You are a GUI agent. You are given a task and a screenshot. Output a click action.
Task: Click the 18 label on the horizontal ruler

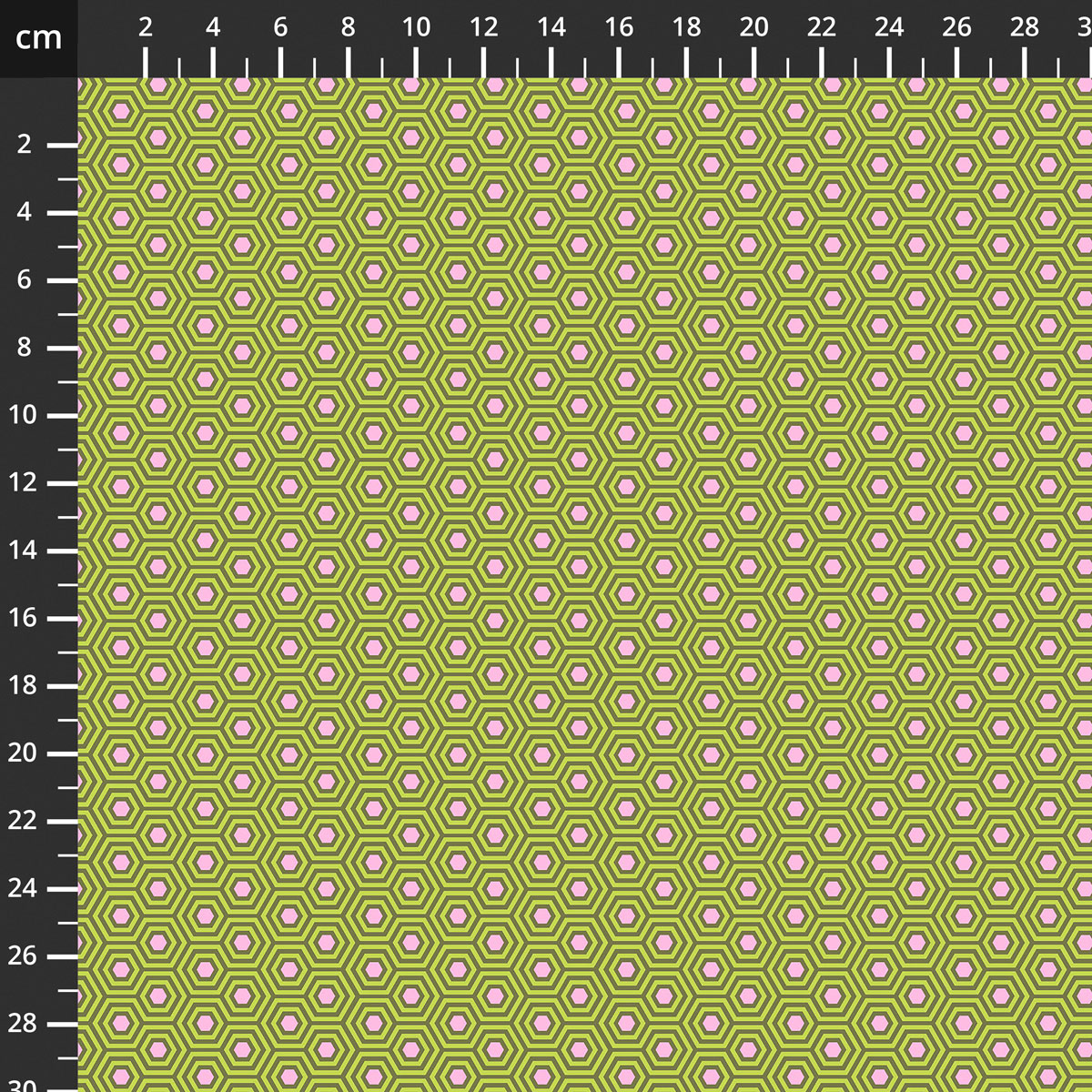pyautogui.click(x=686, y=28)
